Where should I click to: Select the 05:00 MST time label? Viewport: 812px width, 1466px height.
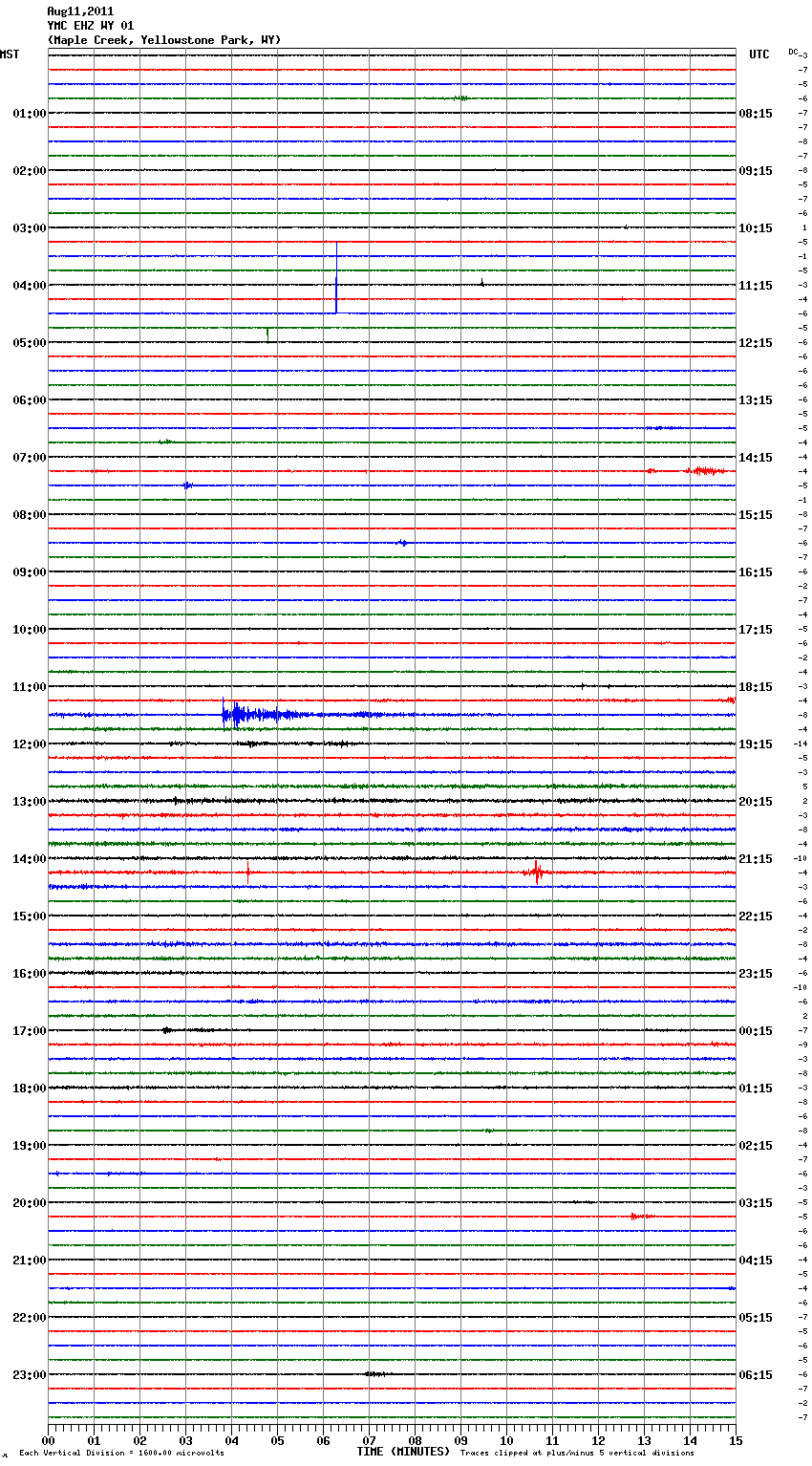(30, 343)
